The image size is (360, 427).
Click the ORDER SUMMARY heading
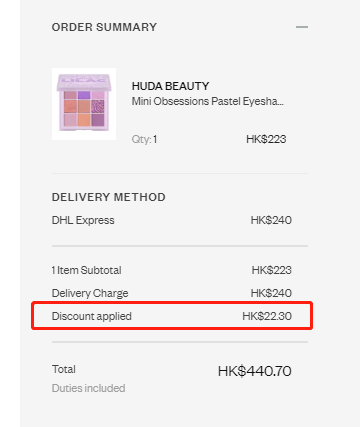click(x=104, y=27)
